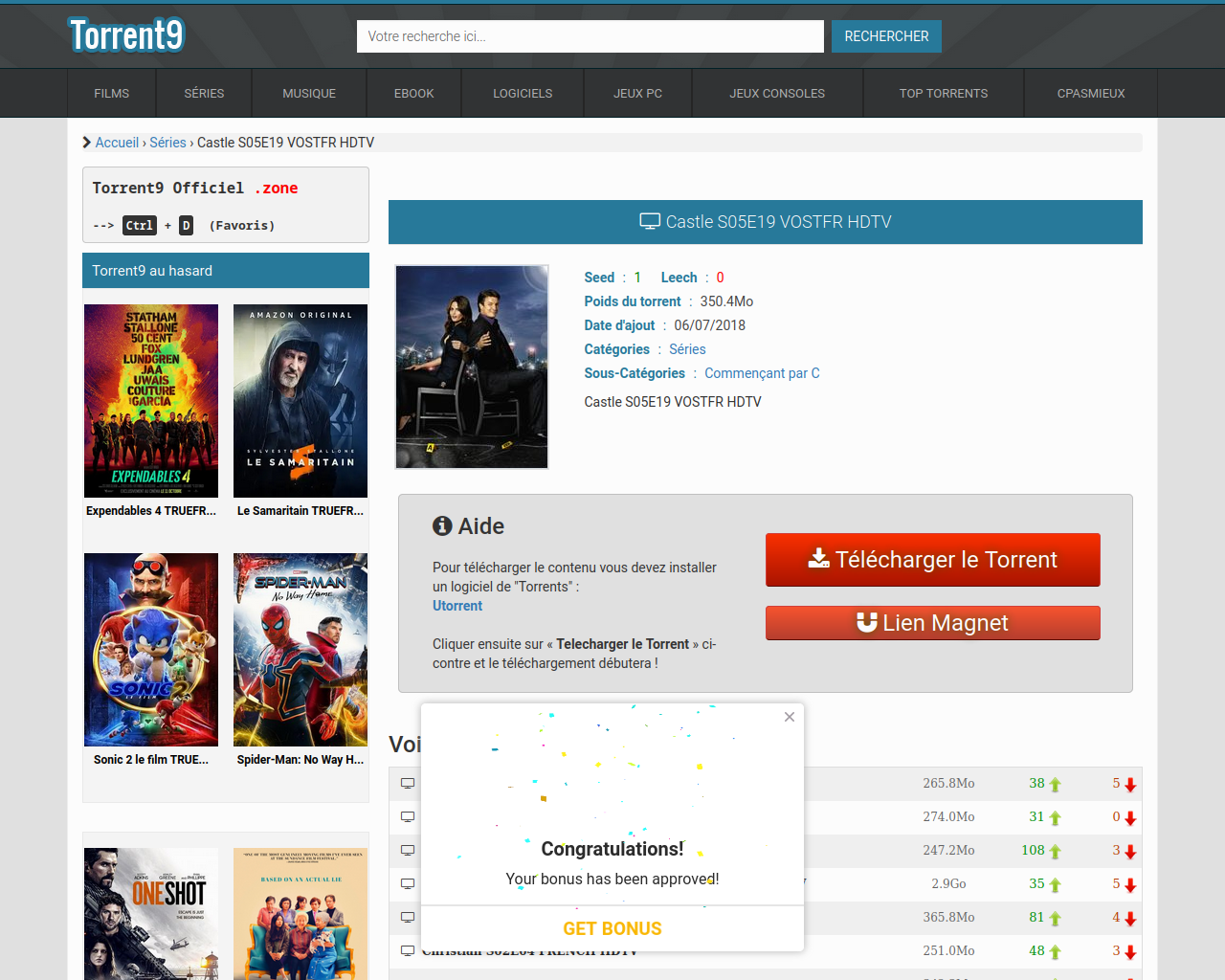Go to Séries breadcrumb link
Image resolution: width=1225 pixels, height=980 pixels.
[167, 143]
